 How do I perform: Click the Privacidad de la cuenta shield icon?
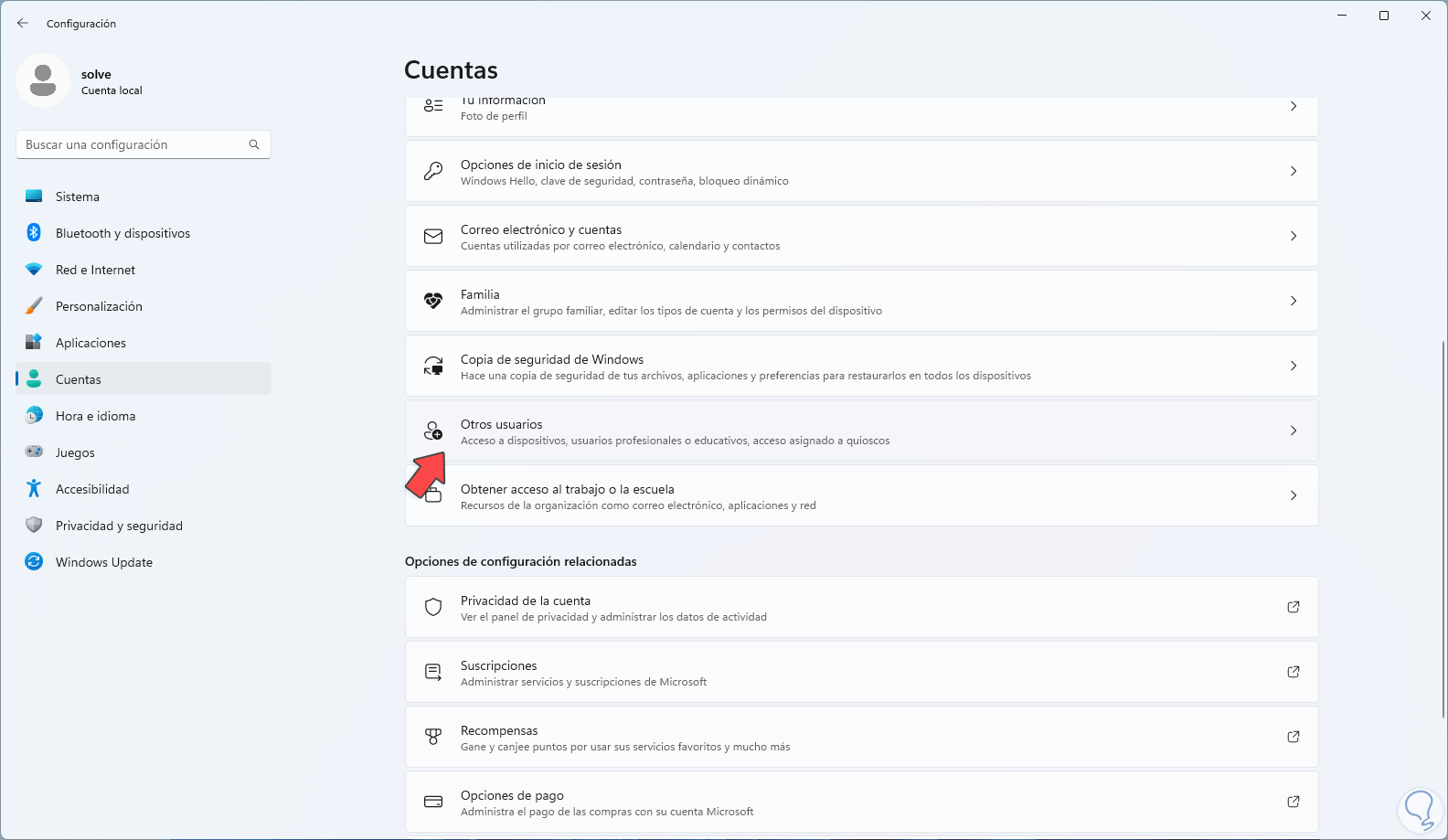tap(433, 607)
